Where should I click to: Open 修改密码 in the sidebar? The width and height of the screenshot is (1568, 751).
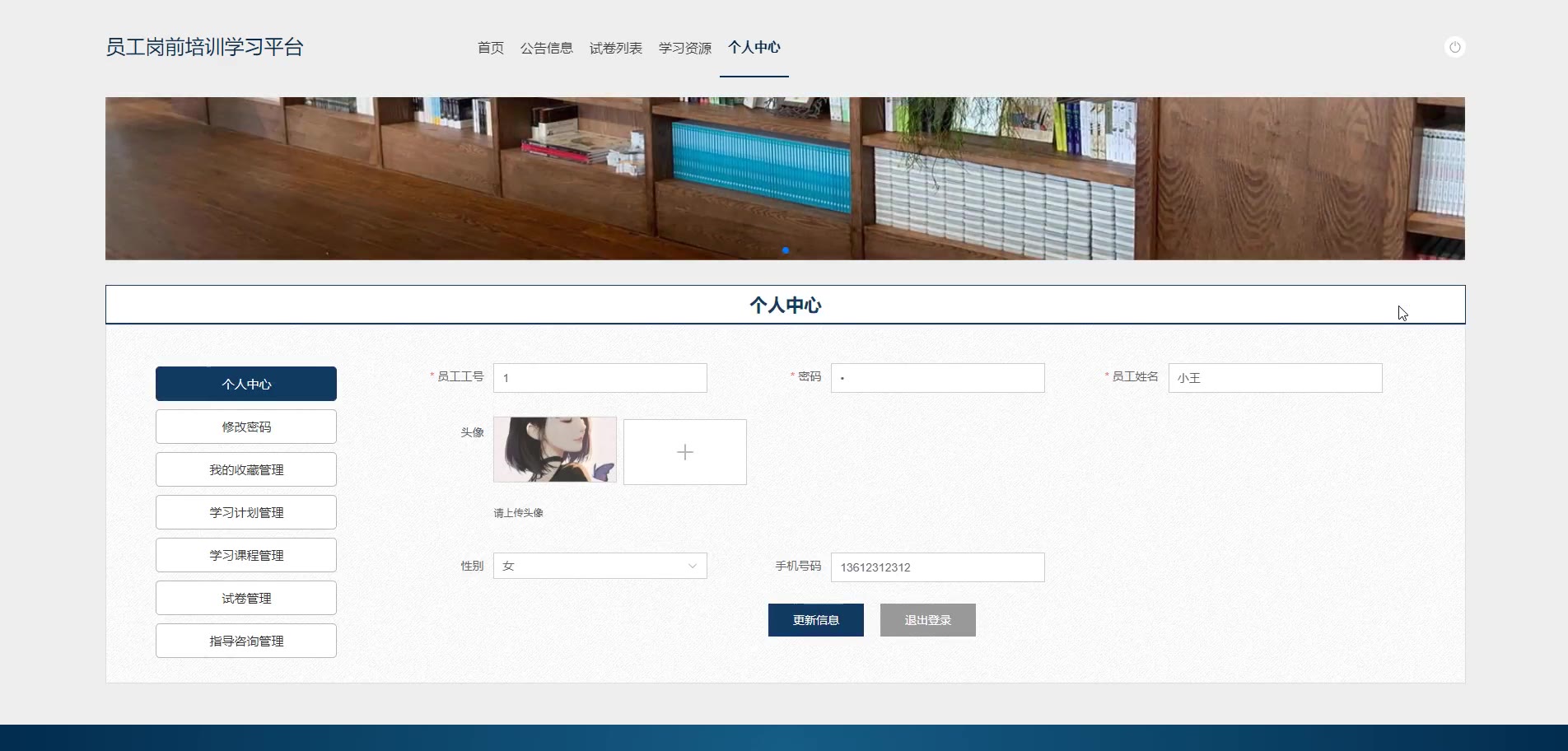(x=246, y=427)
